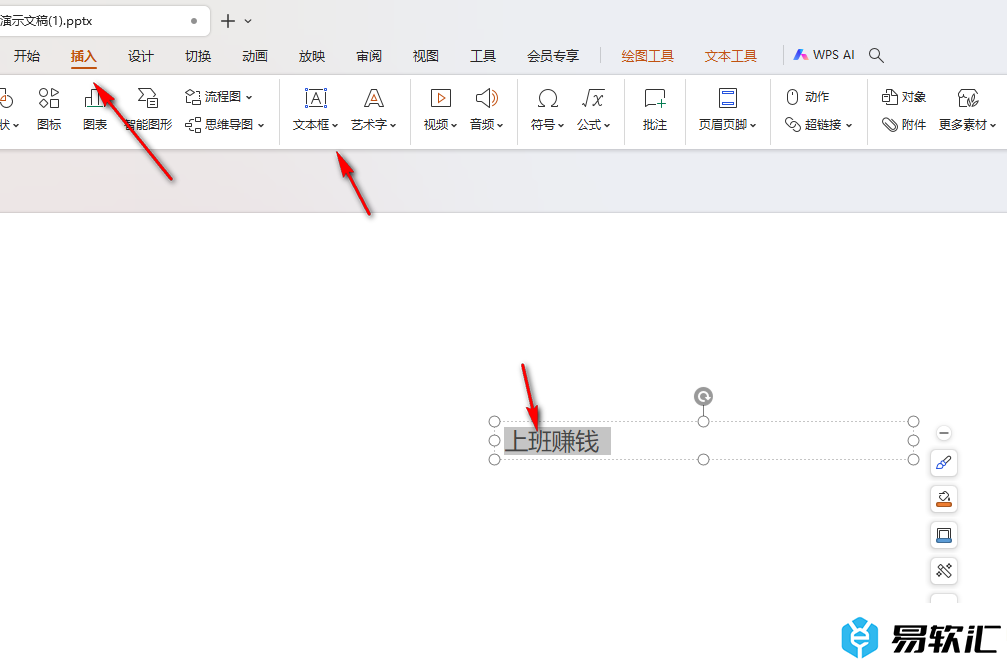Image resolution: width=1007 pixels, height=663 pixels.
Task: Insert a 文本框 text box
Action: coord(315,109)
